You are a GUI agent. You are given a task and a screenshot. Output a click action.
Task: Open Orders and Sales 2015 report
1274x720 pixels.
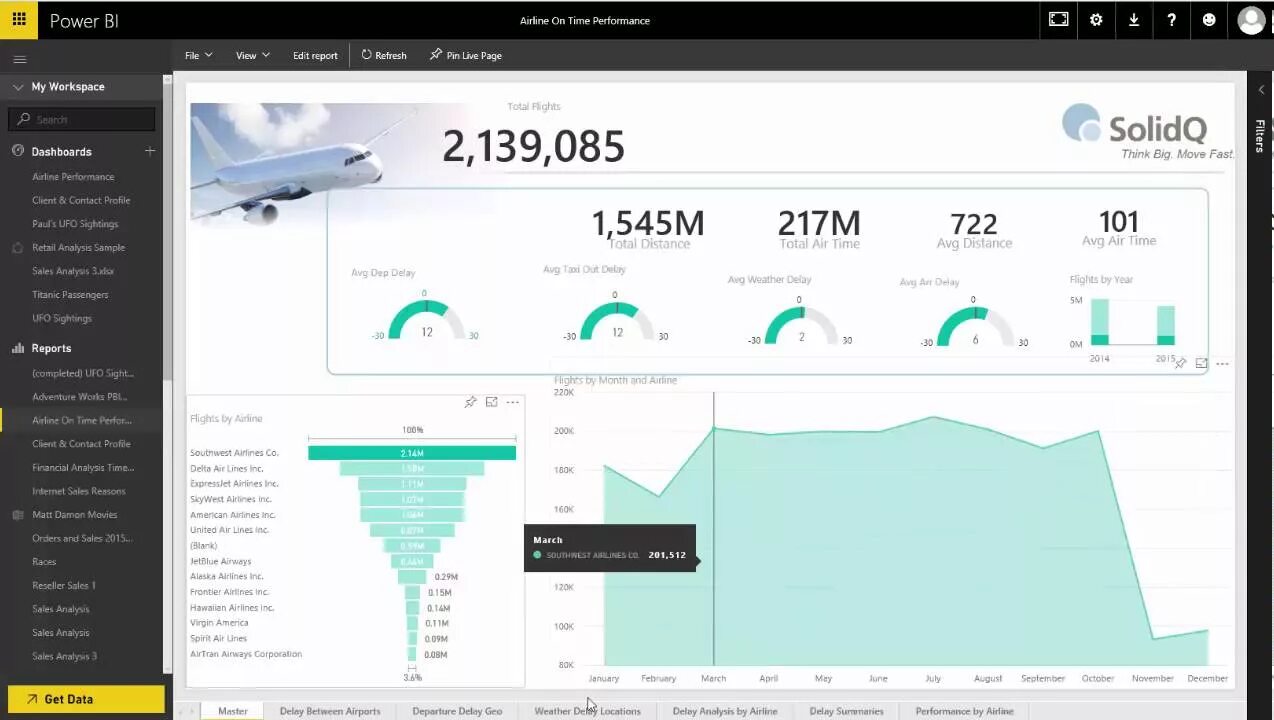[x=82, y=538]
